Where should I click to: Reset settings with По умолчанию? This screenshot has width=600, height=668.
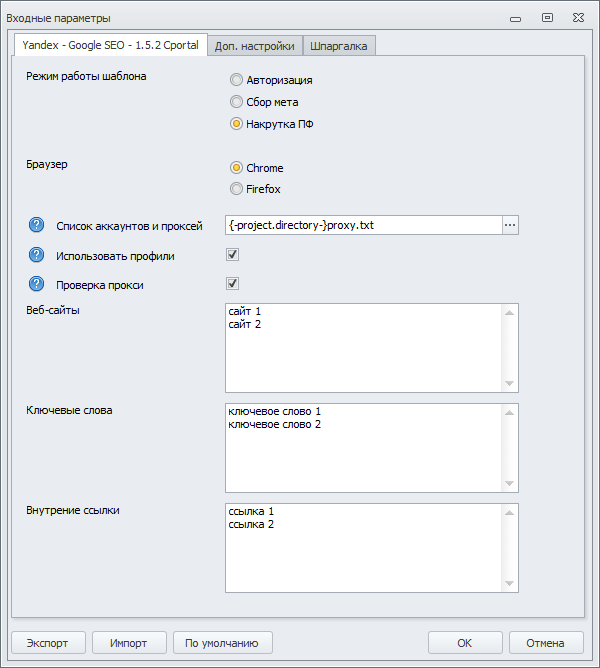tap(222, 643)
